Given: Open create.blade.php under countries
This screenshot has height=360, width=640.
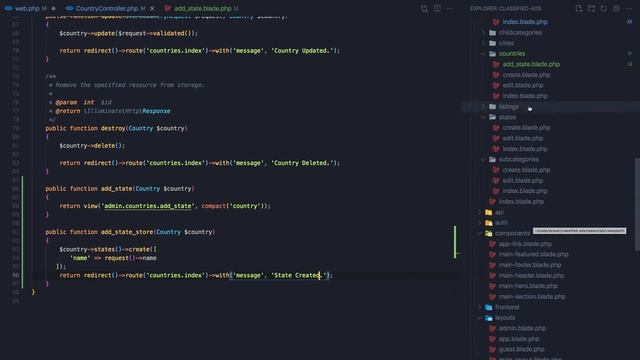Looking at the screenshot, I should [526, 75].
